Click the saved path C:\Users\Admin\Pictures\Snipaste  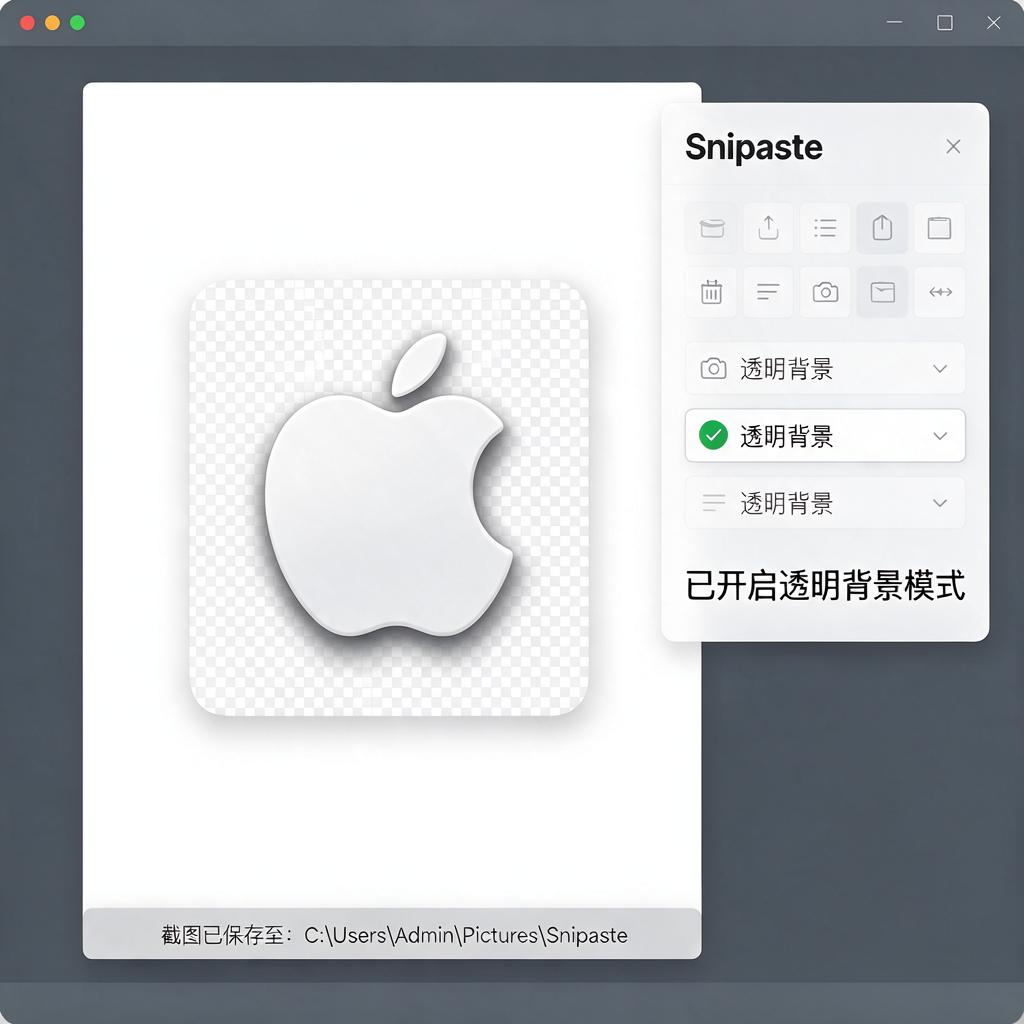[x=466, y=935]
